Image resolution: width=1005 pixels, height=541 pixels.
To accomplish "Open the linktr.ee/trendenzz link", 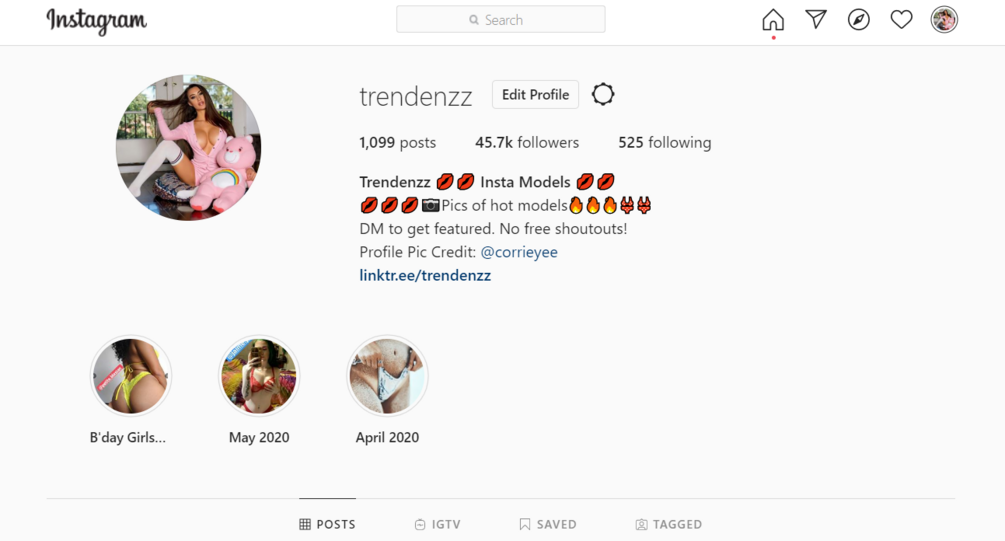I will coord(425,276).
